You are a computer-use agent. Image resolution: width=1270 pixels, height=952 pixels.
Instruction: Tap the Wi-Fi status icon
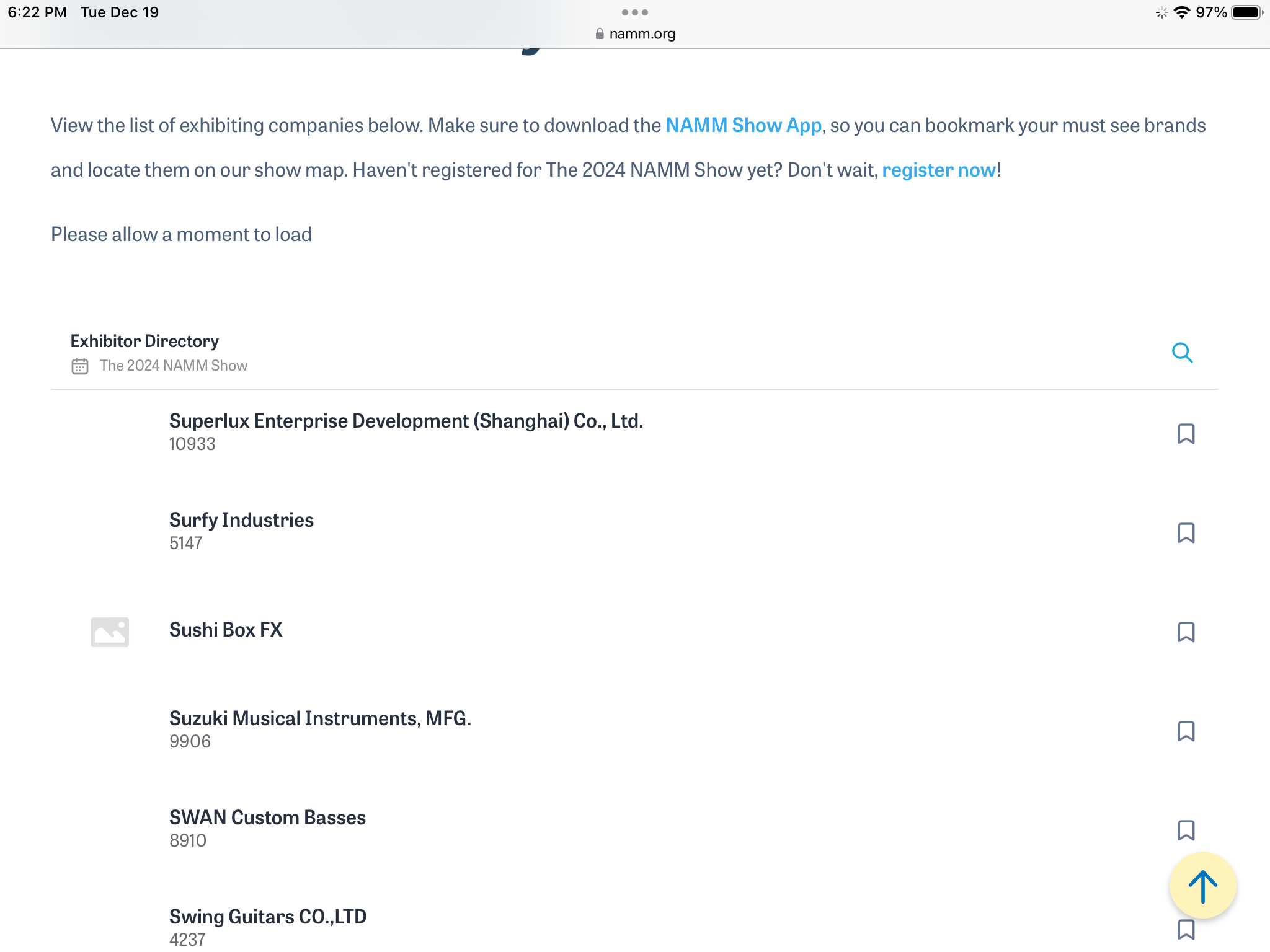1182,12
